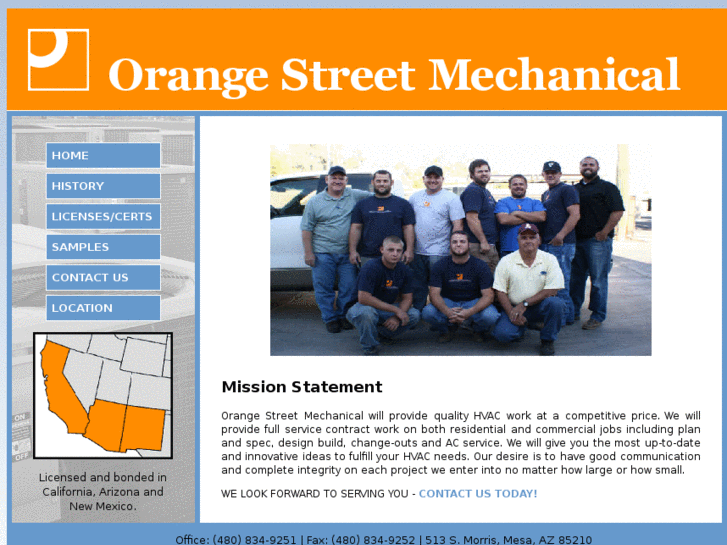
Task: Click the Mission Statement heading
Action: coord(302,386)
